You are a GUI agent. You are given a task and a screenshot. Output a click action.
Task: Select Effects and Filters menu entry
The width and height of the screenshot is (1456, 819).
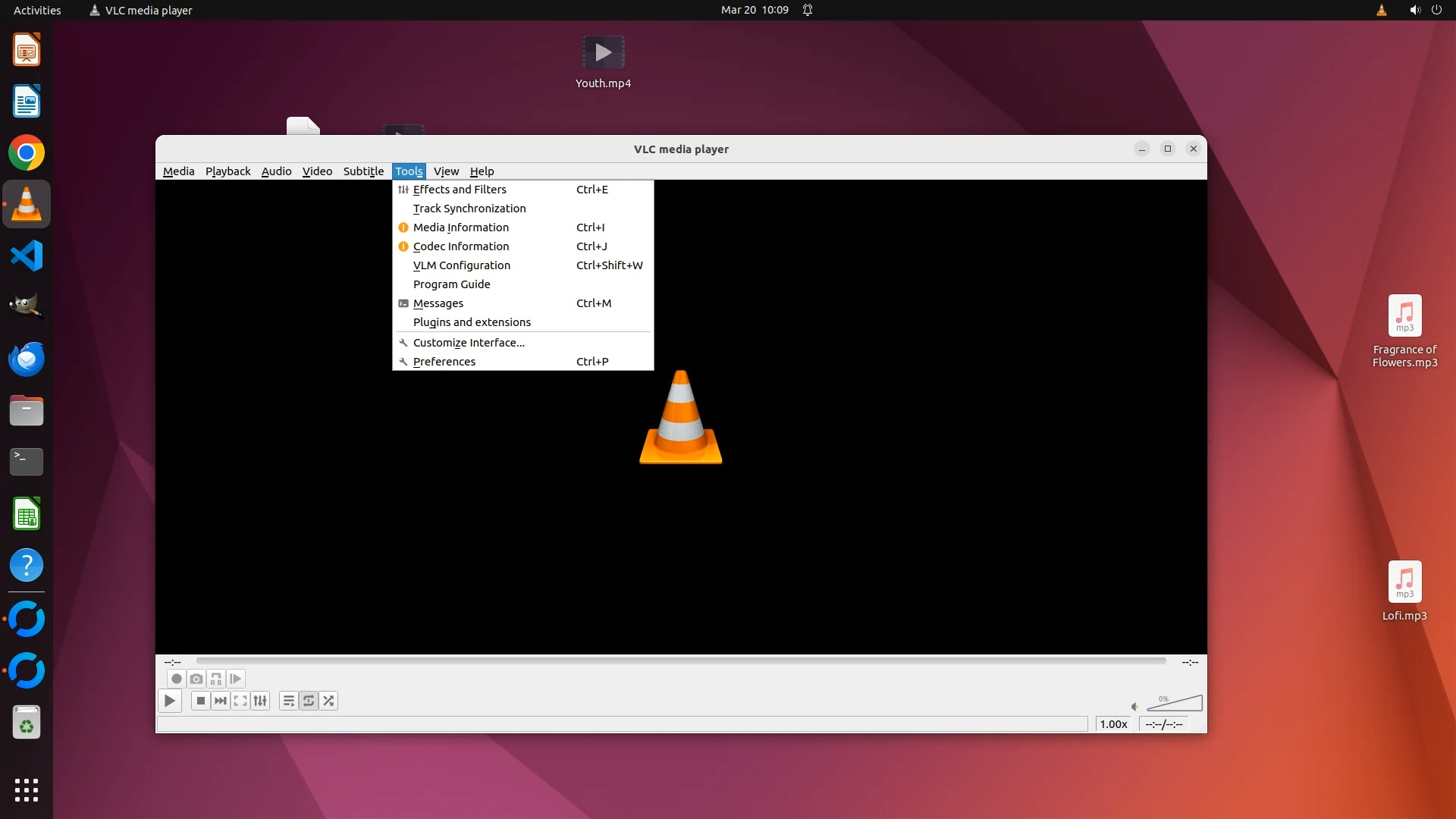point(460,190)
